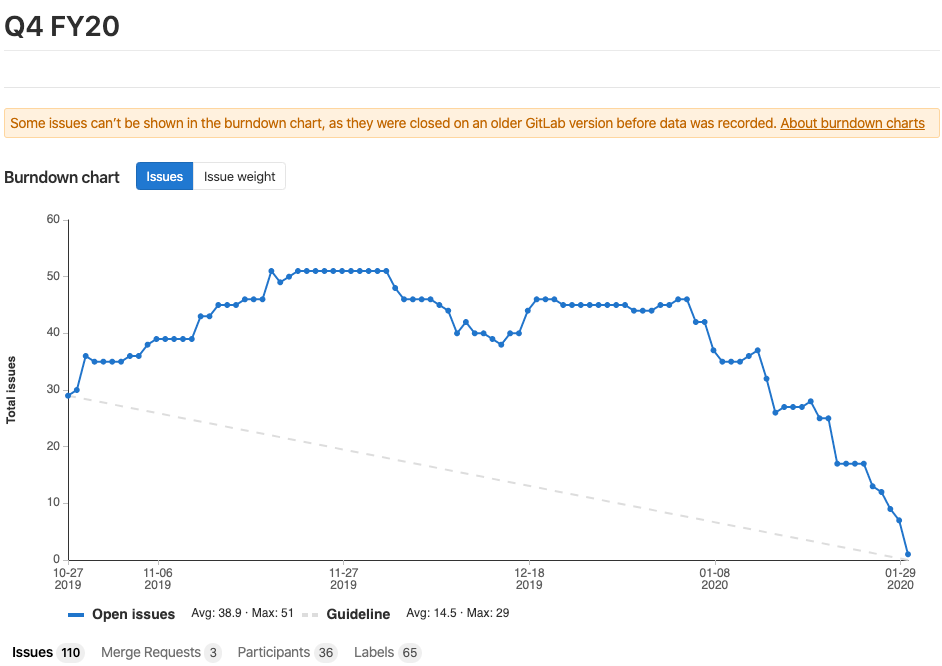Click the 11-27 2019 x-axis date label
This screenshot has width=942, height=666.
[x=343, y=578]
